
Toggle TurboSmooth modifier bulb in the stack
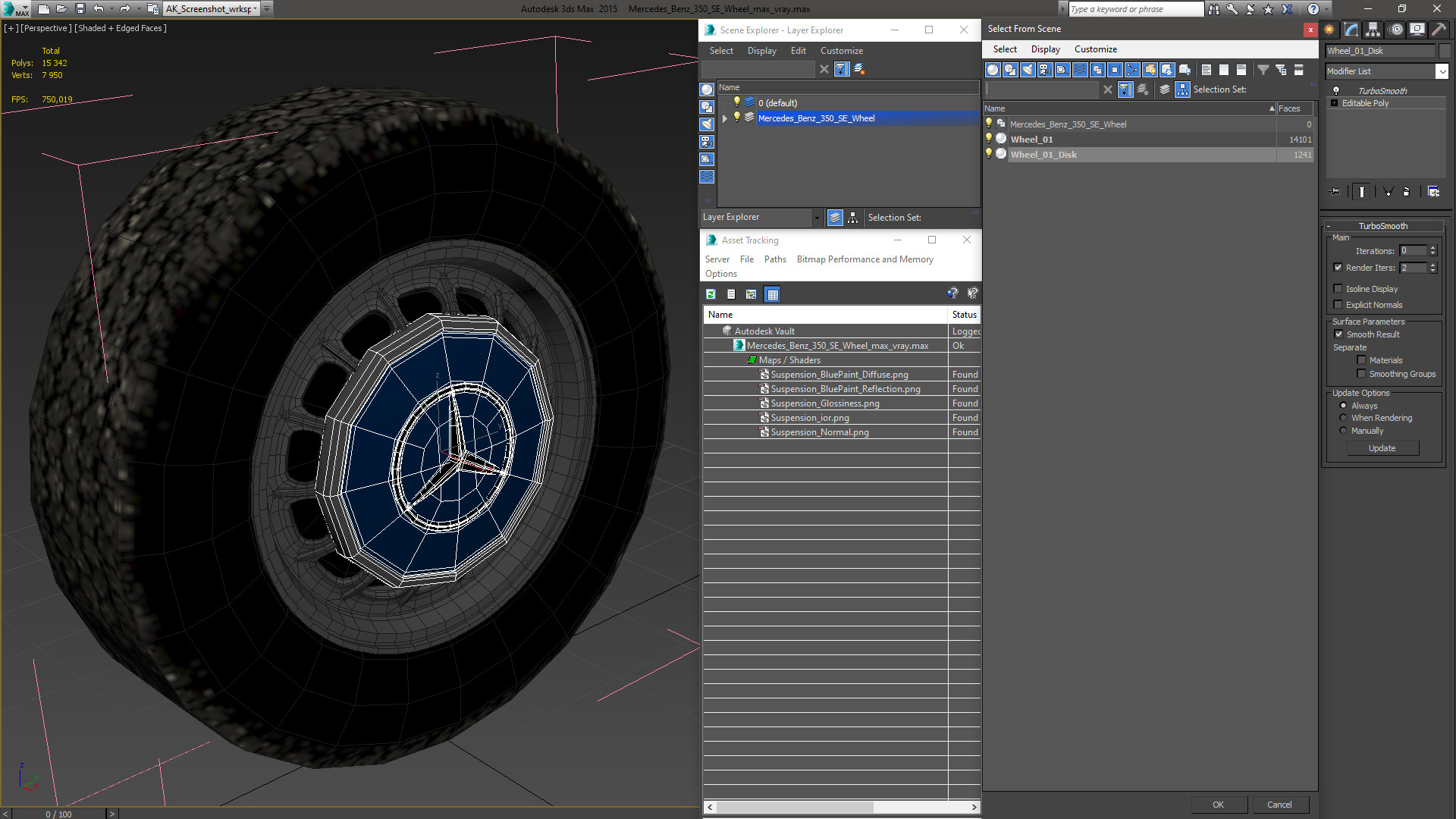(1336, 90)
